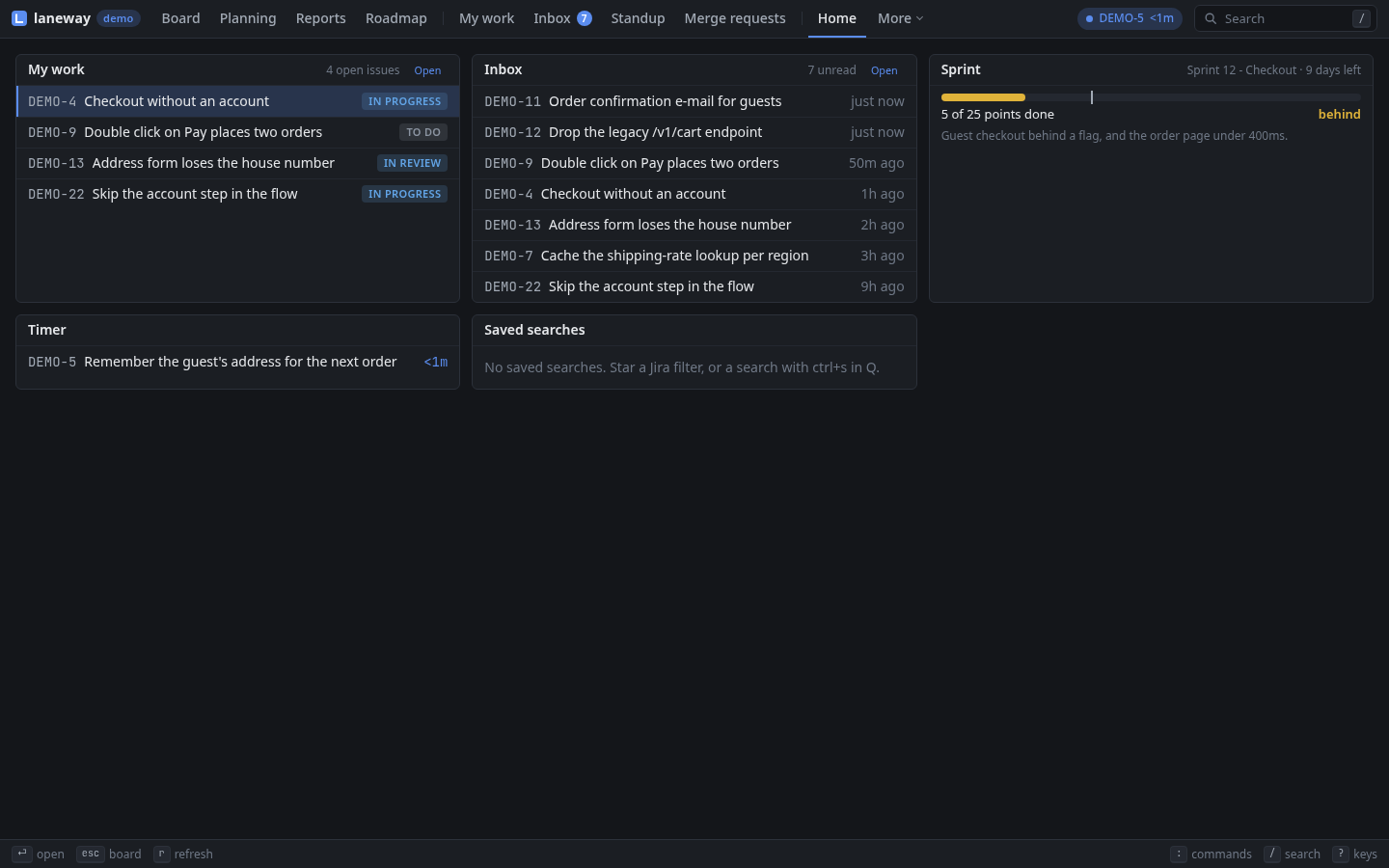This screenshot has height=868, width=1389.
Task: Switch to the Roadmap tab
Action: pos(395,18)
